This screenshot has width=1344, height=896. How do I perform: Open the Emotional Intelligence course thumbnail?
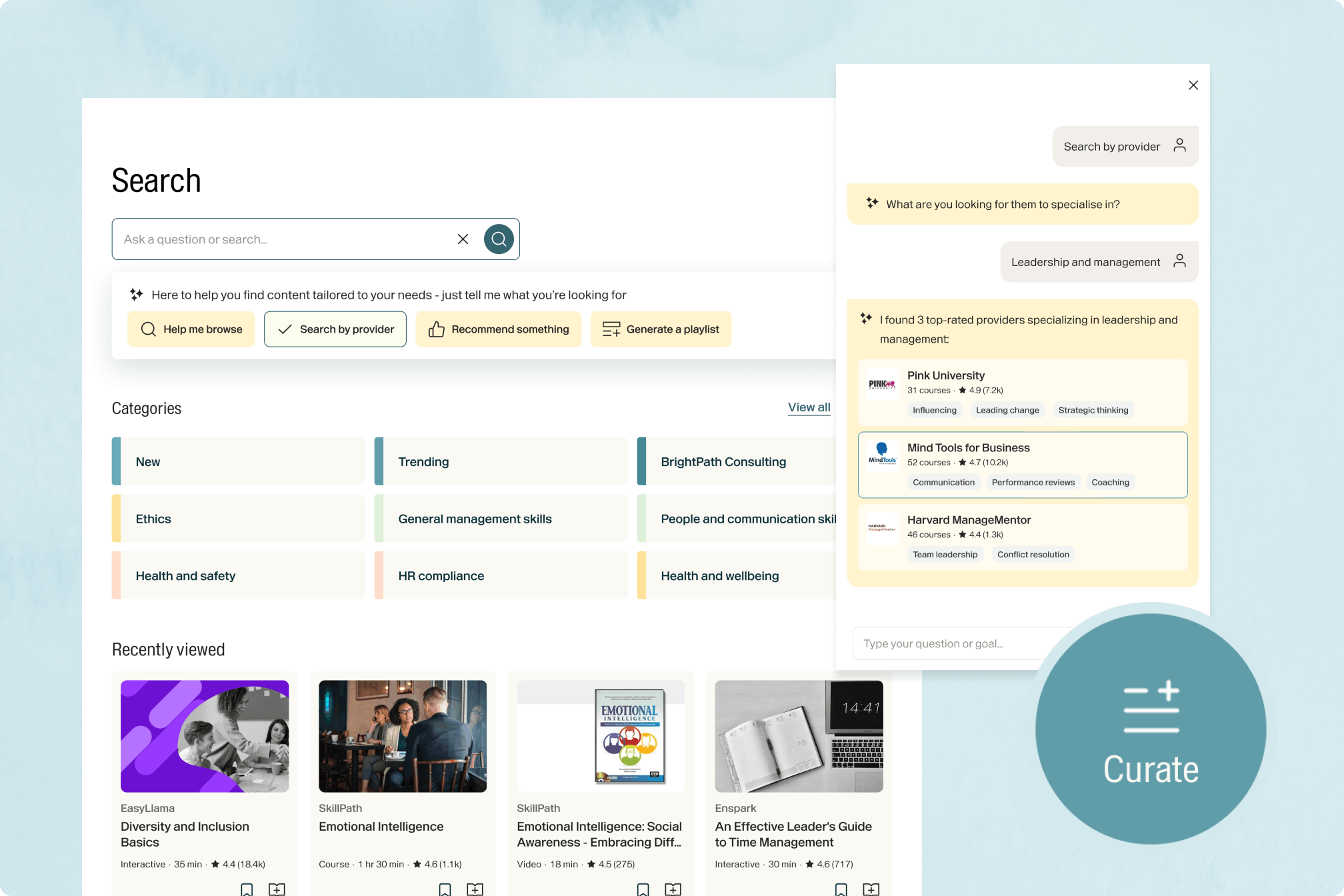(x=403, y=736)
